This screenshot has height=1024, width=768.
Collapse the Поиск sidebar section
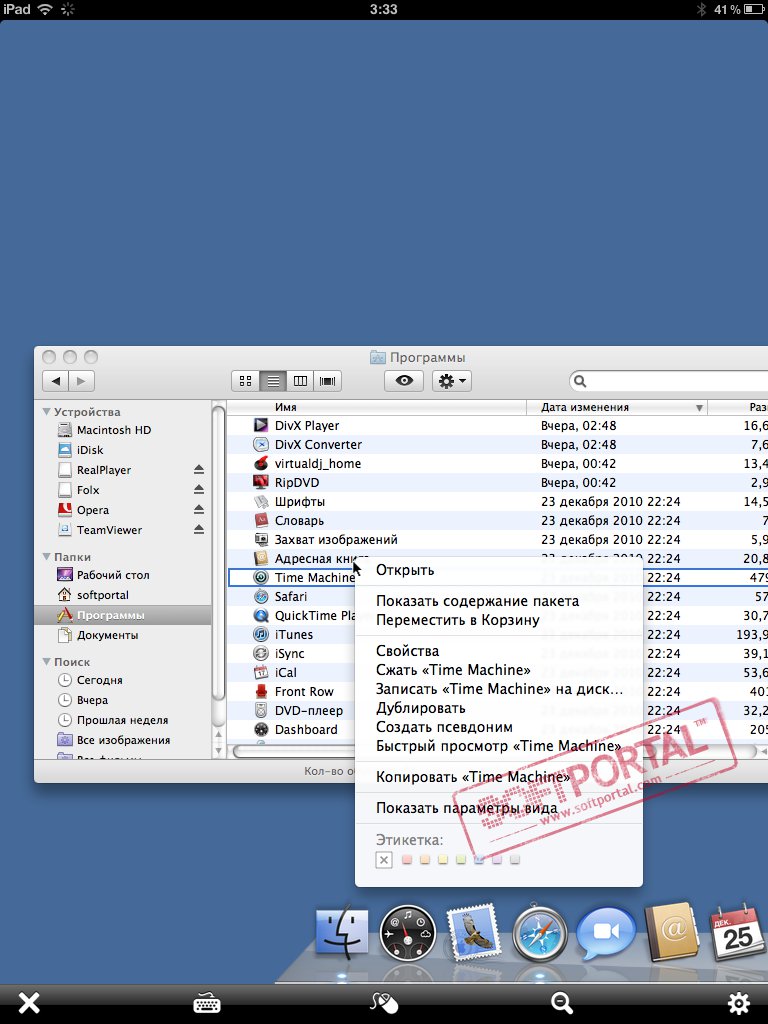pos(46,662)
